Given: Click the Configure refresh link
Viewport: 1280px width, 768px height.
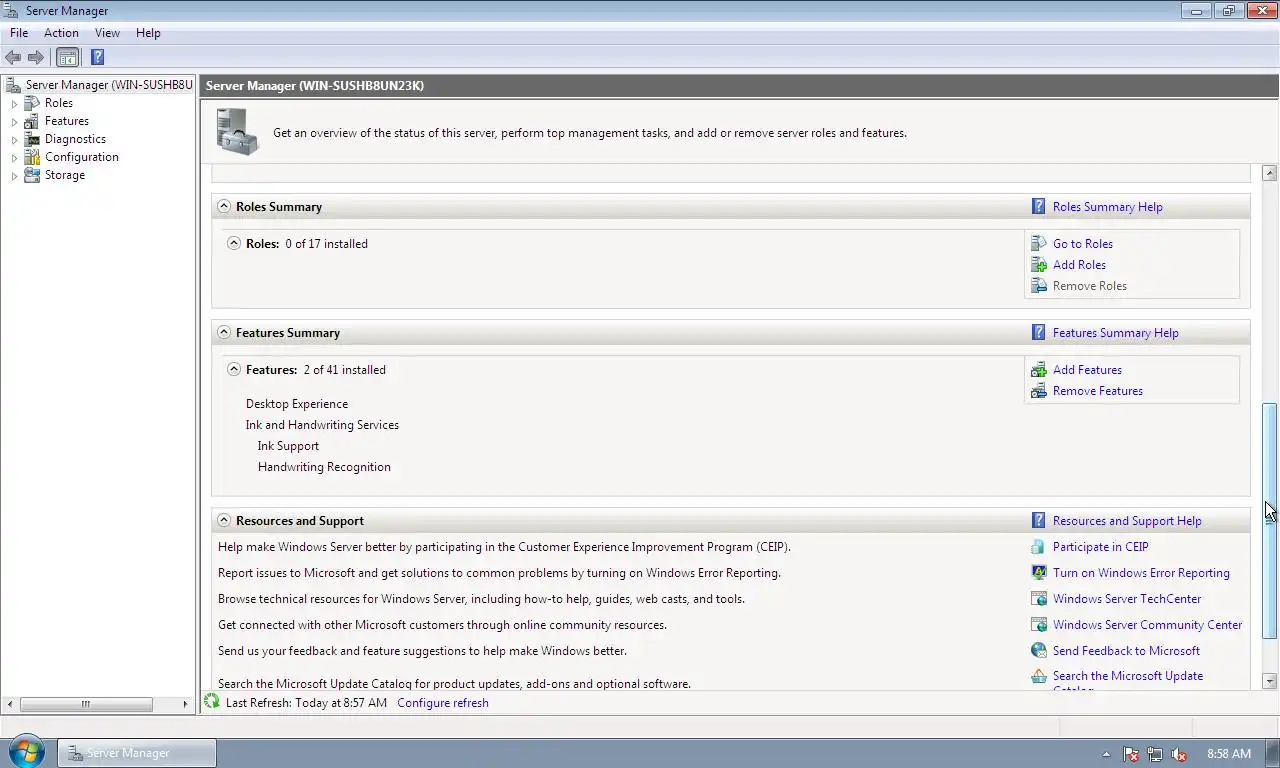Looking at the screenshot, I should pos(443,703).
